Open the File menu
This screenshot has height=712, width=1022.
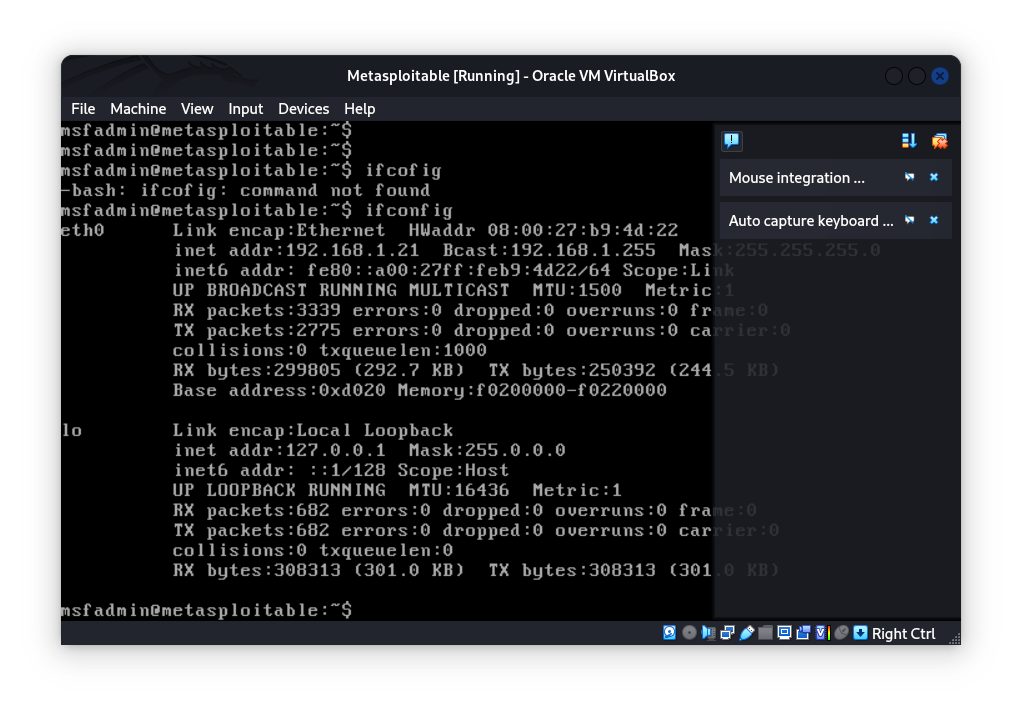[83, 109]
